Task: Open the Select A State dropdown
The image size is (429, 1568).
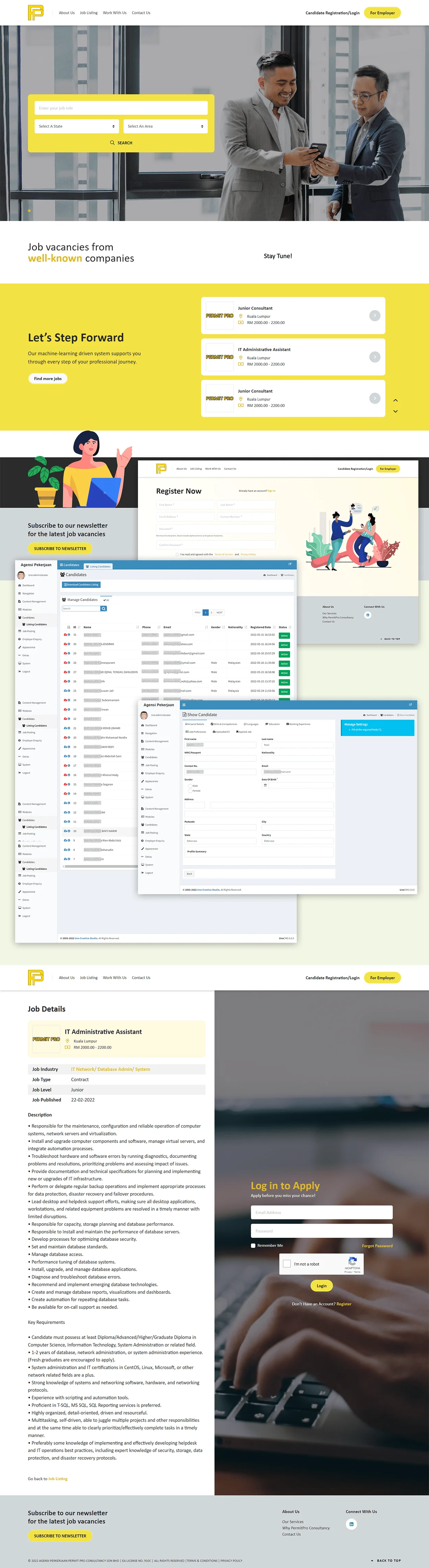Action: click(76, 126)
